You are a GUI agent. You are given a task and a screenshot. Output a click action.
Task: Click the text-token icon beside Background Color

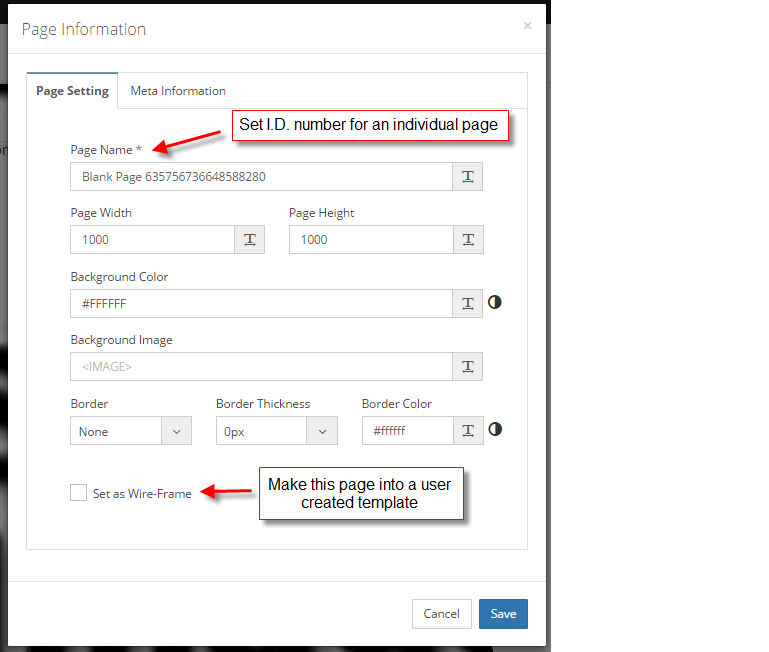coord(467,304)
